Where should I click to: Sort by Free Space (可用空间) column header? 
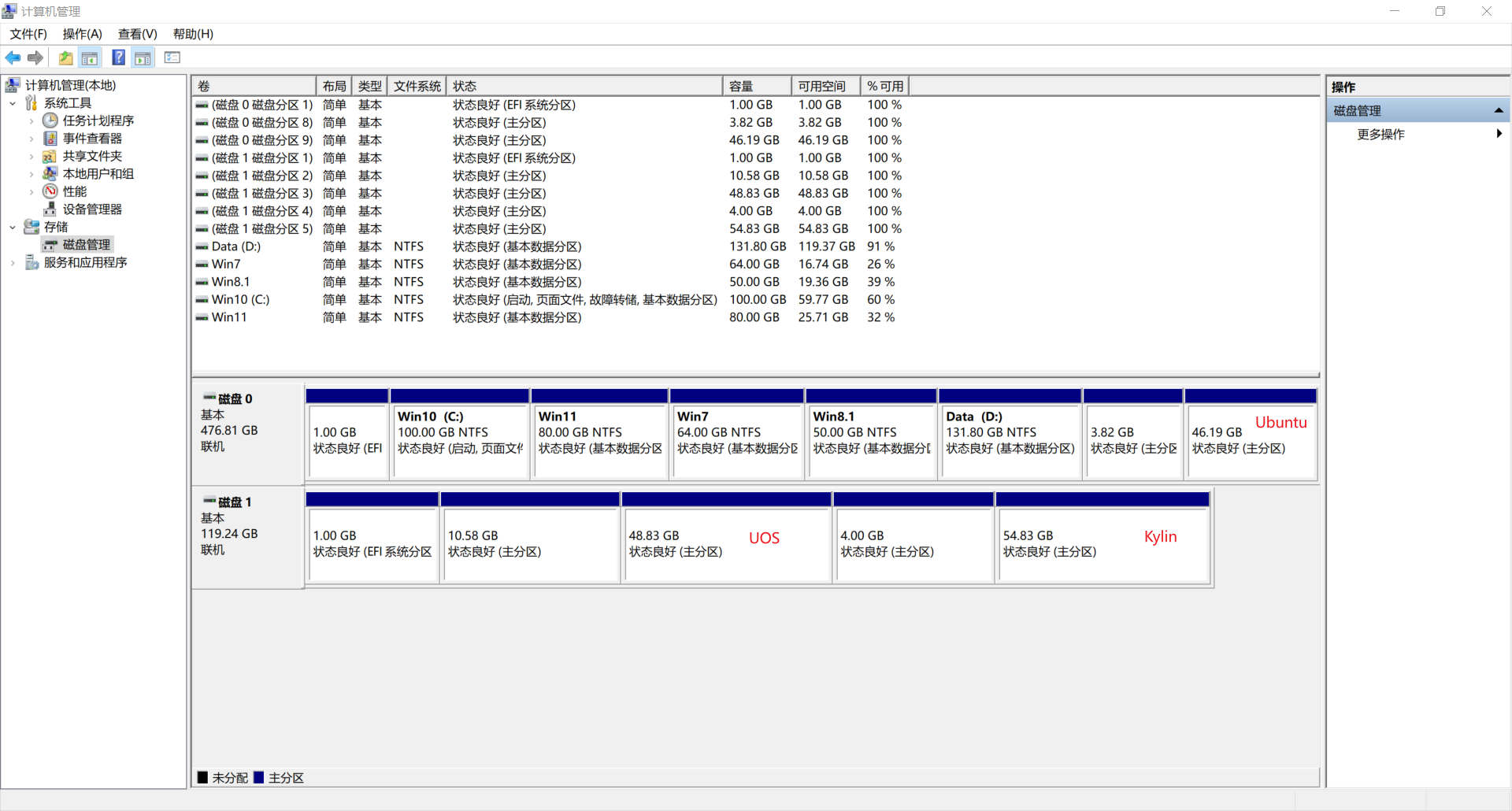(826, 86)
